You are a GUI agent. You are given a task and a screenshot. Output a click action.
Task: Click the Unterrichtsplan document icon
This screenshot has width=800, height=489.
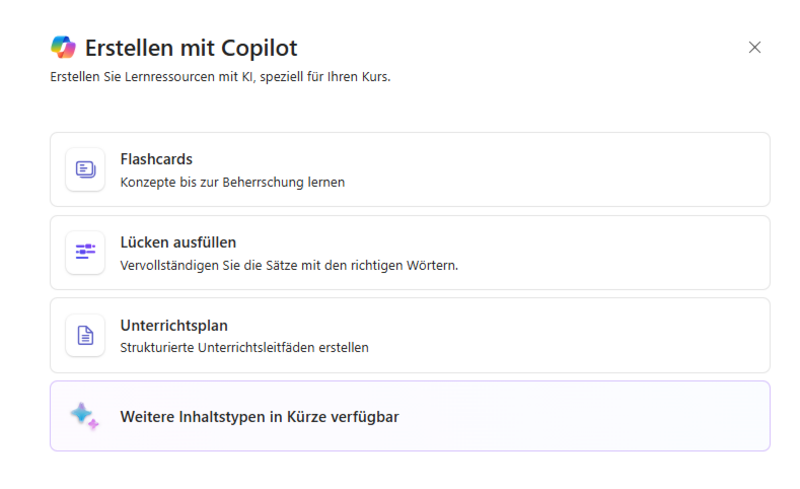[85, 335]
